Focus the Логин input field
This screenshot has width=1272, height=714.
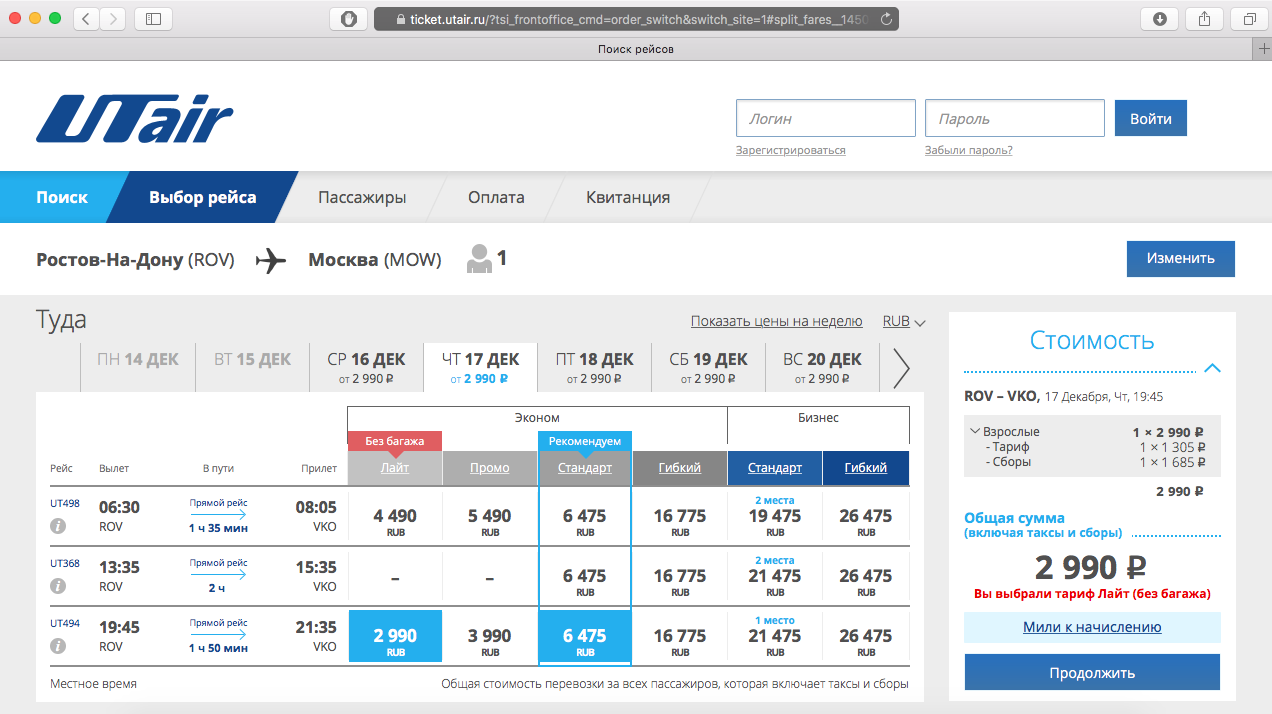(826, 118)
